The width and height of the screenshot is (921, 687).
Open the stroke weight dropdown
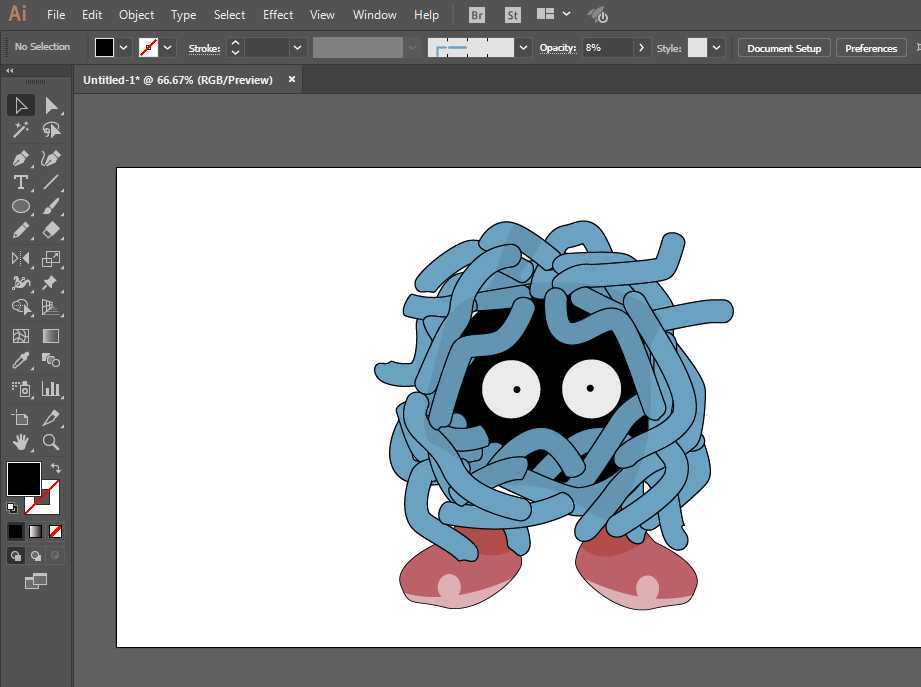[297, 48]
